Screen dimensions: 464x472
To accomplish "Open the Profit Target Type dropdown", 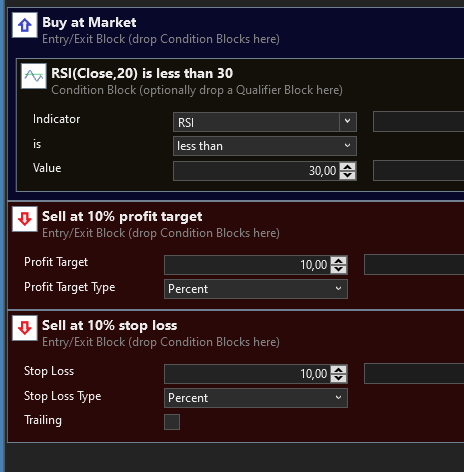I will pos(256,289).
